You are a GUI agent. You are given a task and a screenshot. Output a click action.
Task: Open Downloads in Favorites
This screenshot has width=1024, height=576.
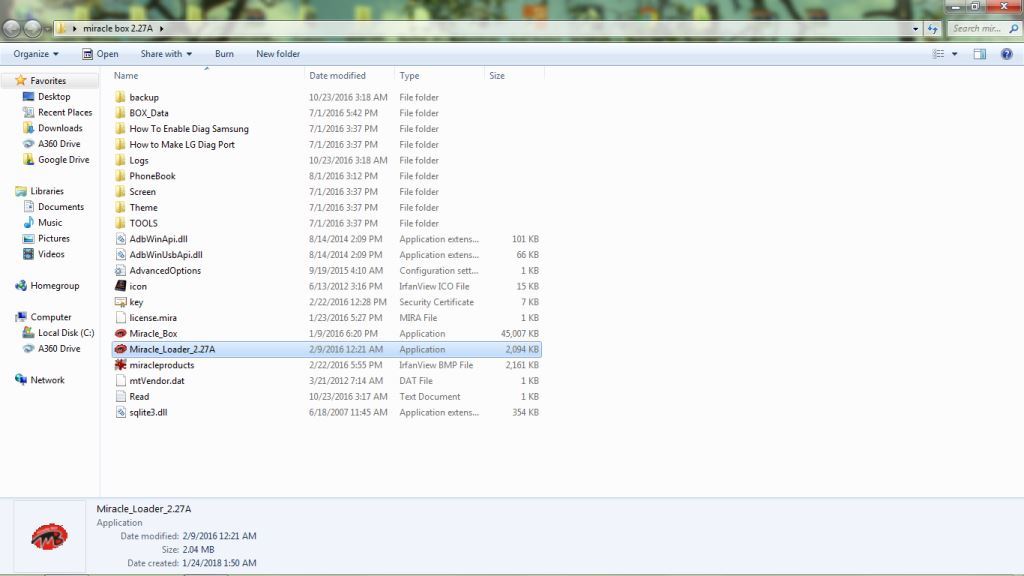point(59,128)
